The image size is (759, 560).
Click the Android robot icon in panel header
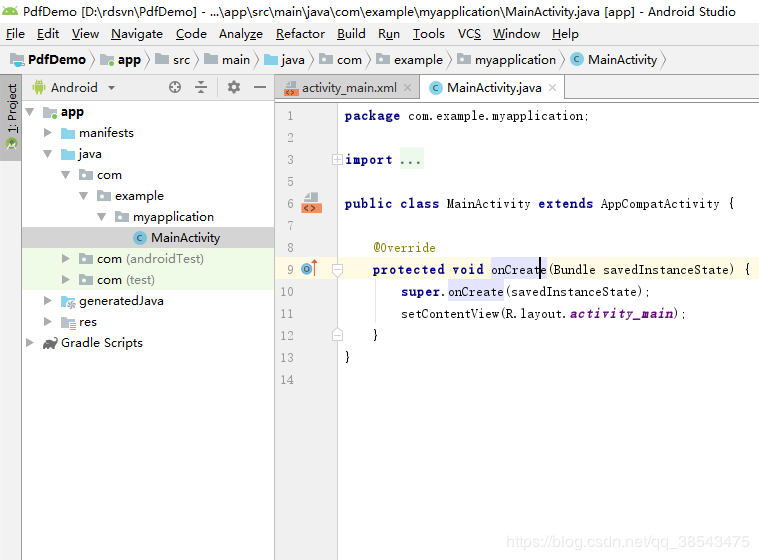39,87
